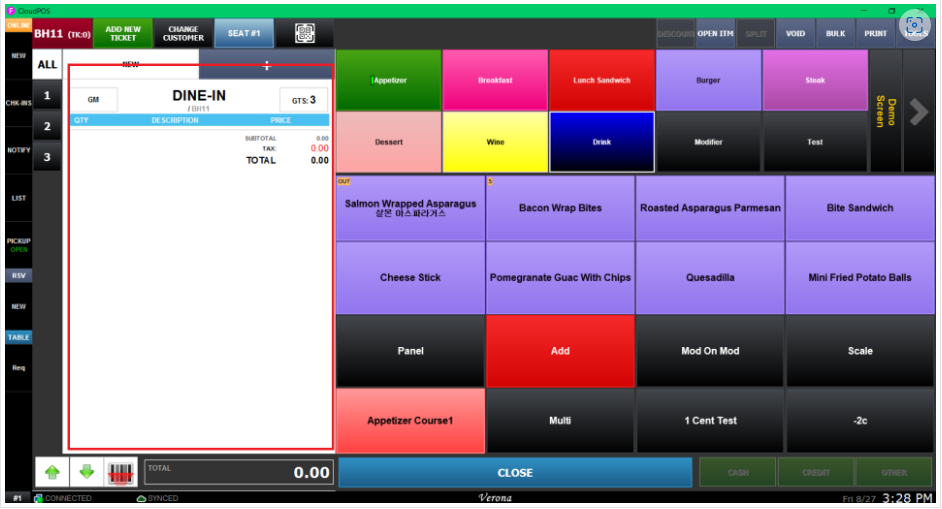This screenshot has height=509, width=942.
Task: Click the PRINT button
Action: click(x=875, y=34)
